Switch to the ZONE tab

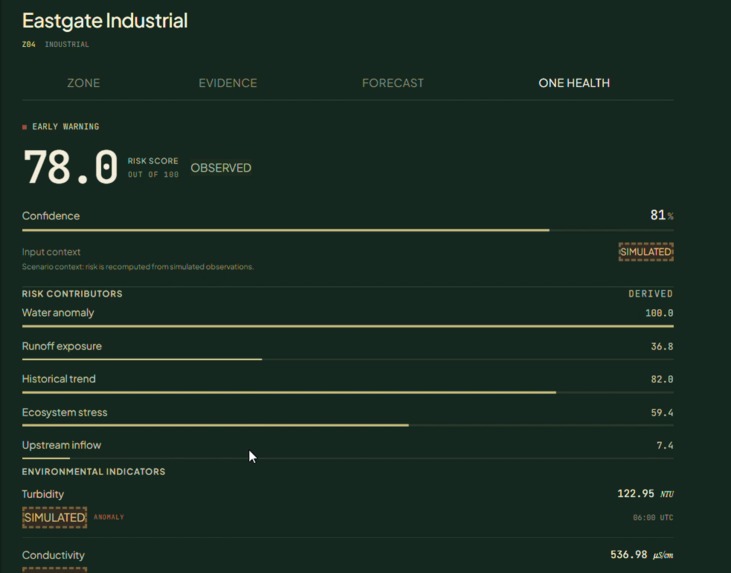(83, 83)
